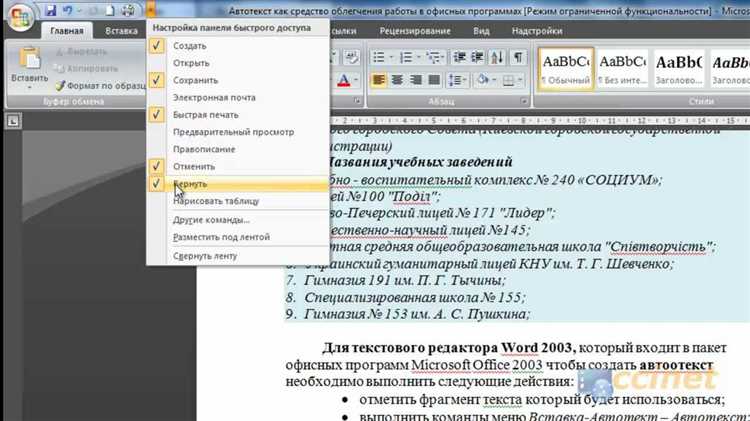The image size is (750, 421).
Task: Apply shading with paint bucket button
Action: (483, 80)
